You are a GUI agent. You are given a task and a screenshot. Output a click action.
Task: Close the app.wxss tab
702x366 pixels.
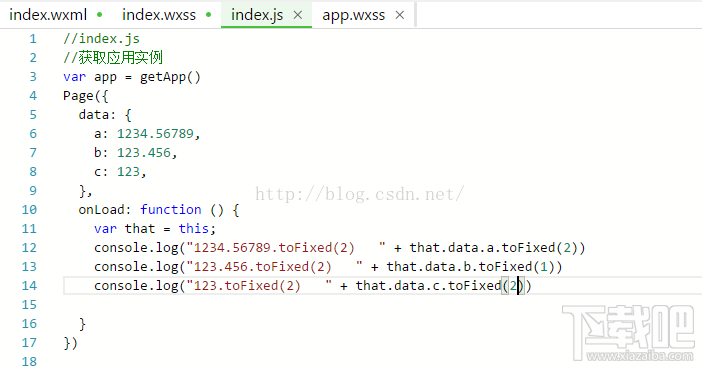click(400, 15)
